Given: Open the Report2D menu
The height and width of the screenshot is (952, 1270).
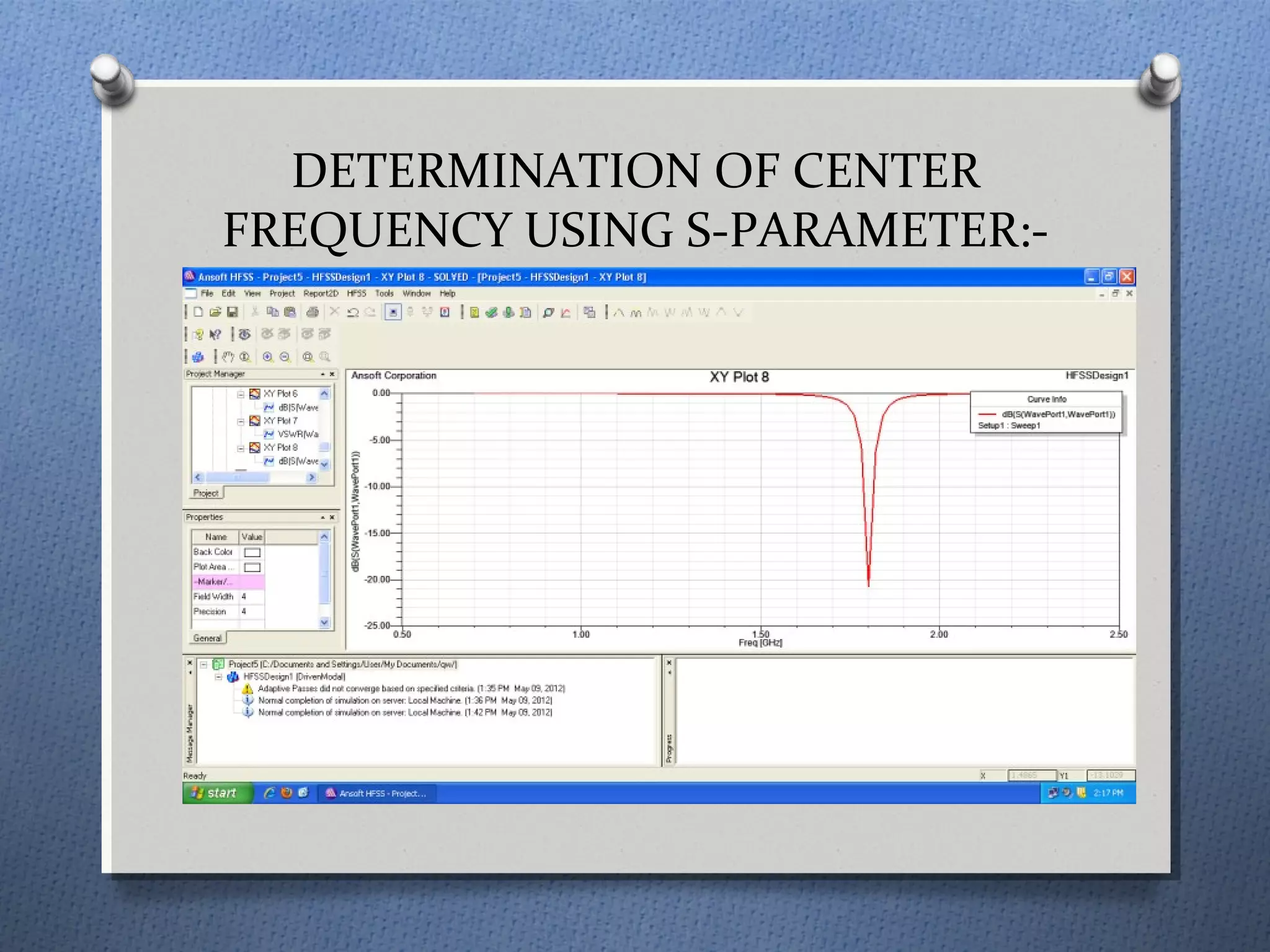Looking at the screenshot, I should [321, 294].
